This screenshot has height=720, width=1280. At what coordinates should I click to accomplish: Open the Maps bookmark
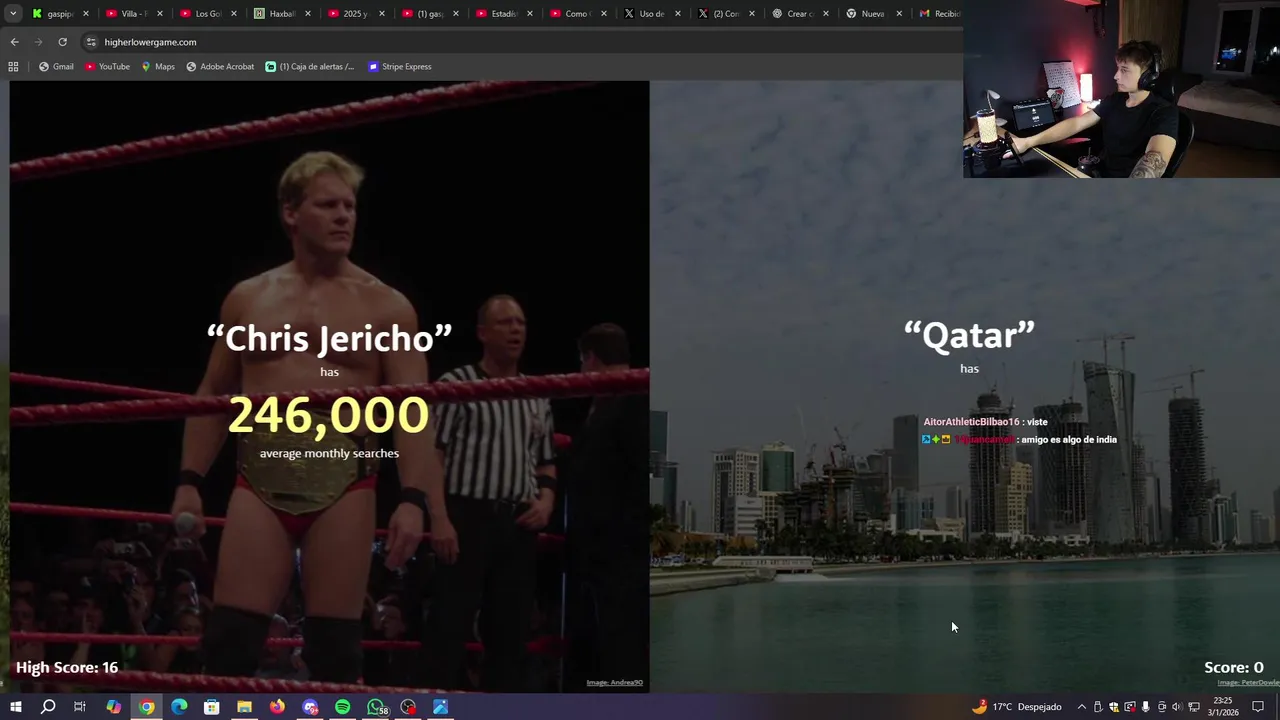coord(158,67)
